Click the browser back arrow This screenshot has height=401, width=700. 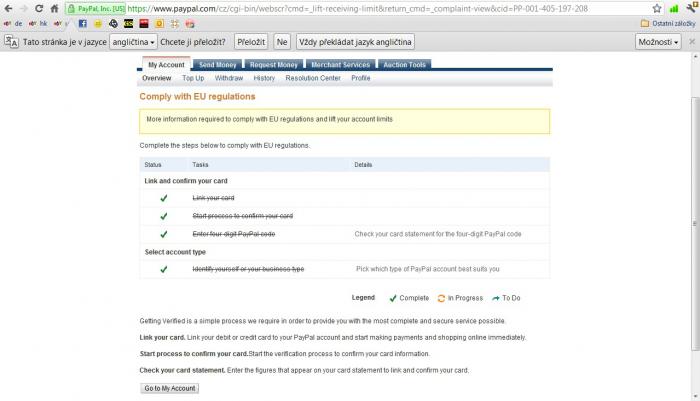click(x=8, y=8)
